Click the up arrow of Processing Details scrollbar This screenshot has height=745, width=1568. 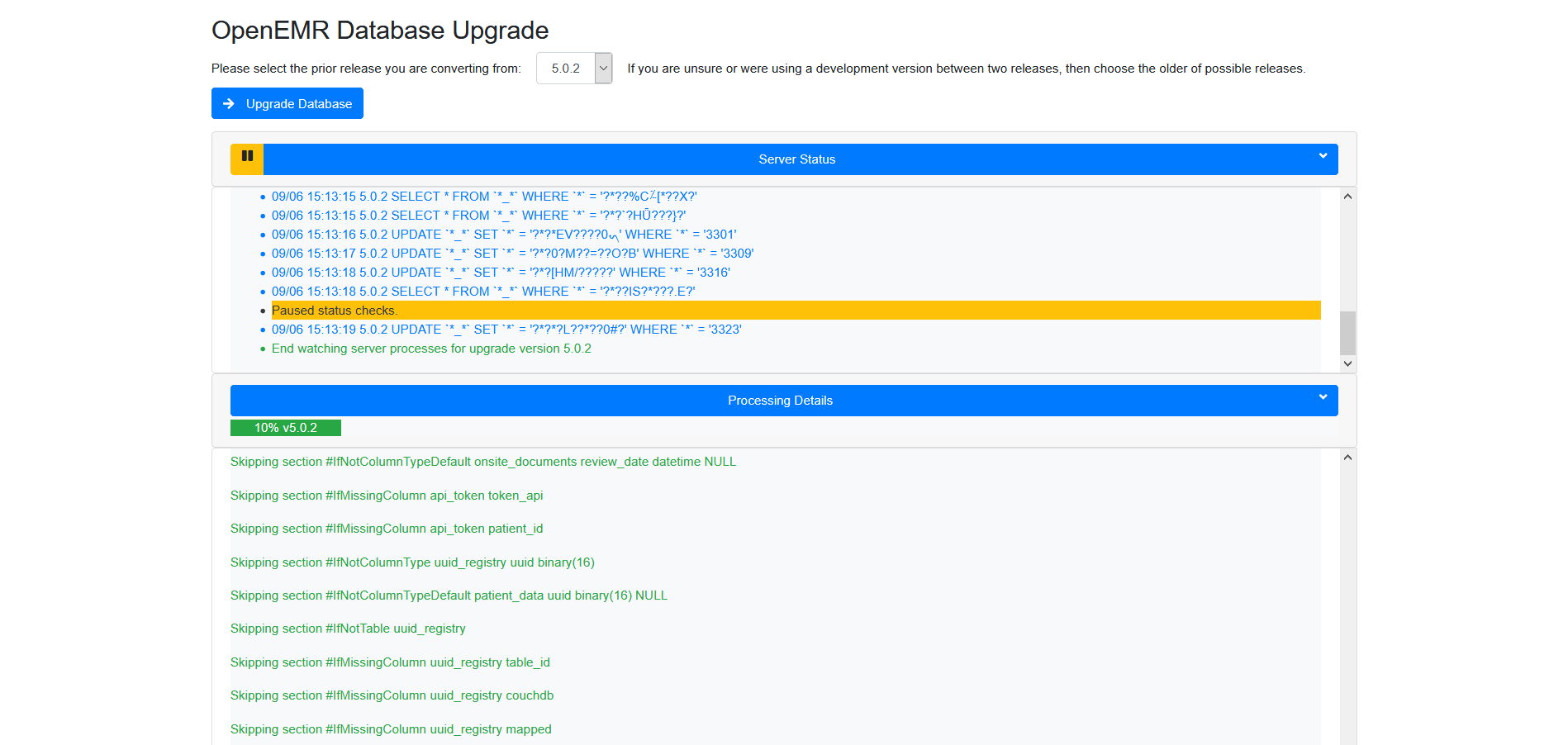coord(1347,456)
